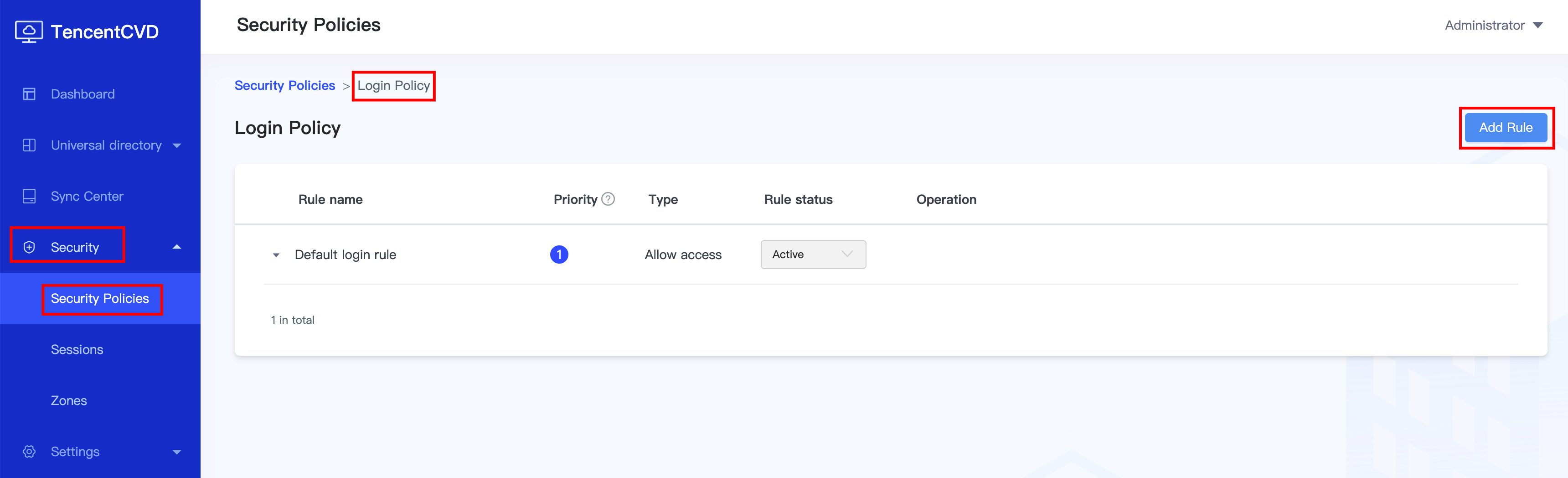Image resolution: width=1568 pixels, height=478 pixels.
Task: Go to Zones in the sidebar
Action: coord(69,400)
